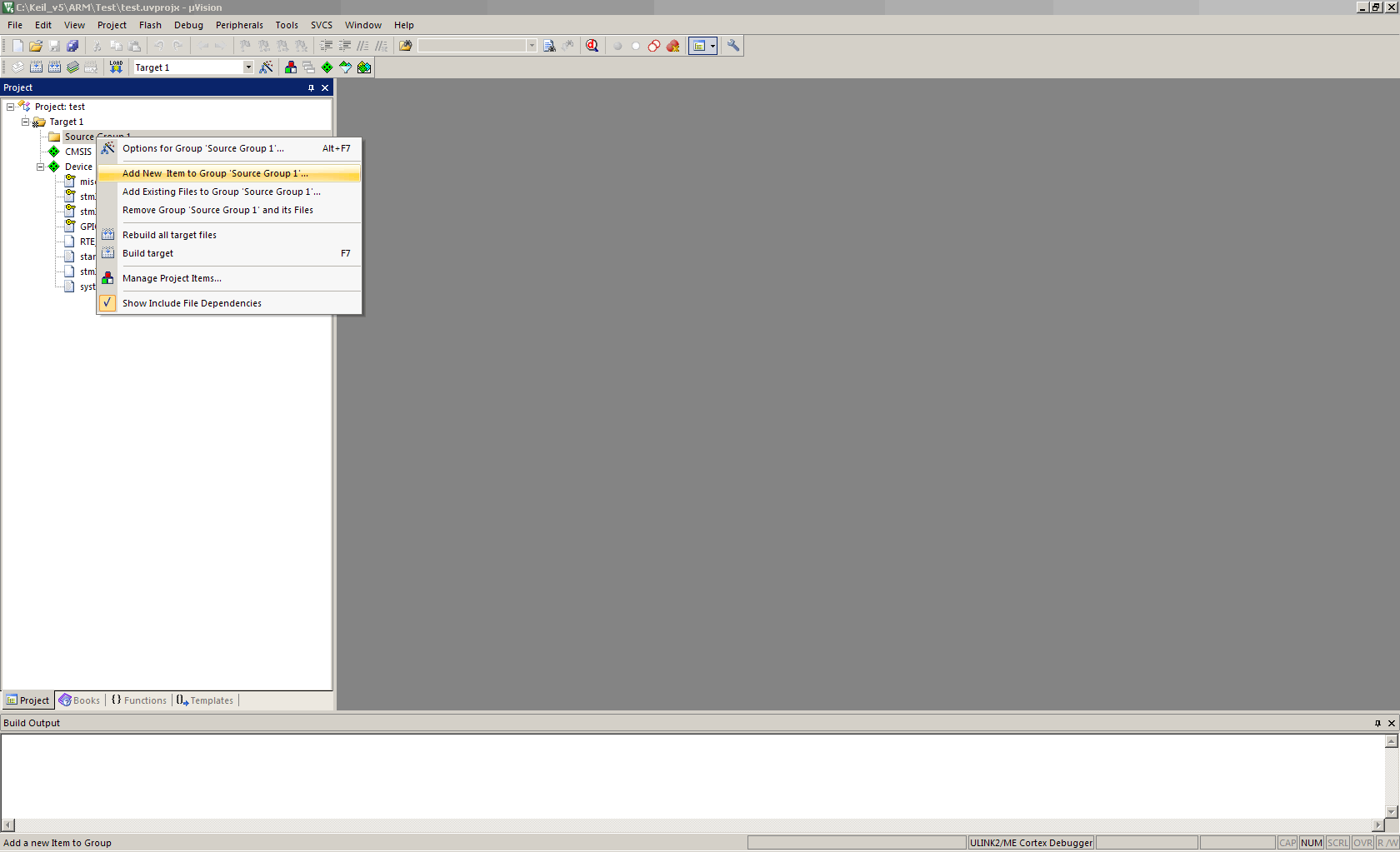
Task: Pin the Project panel with pushpin
Action: [311, 87]
